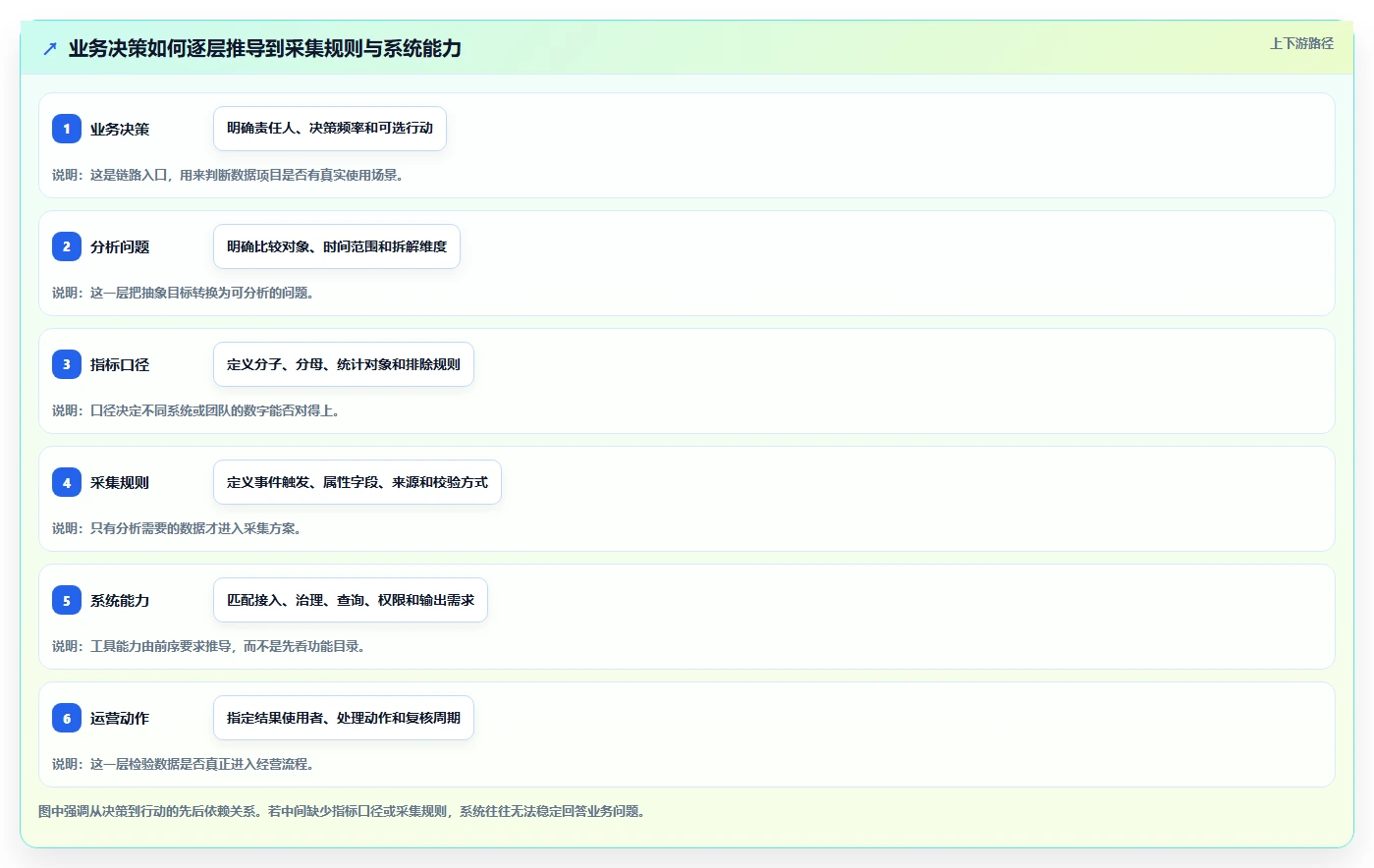This screenshot has height=868, width=1374.
Task: Click the note 口径决定不同系统或团队的数字能否对得上
Action: coord(195,410)
